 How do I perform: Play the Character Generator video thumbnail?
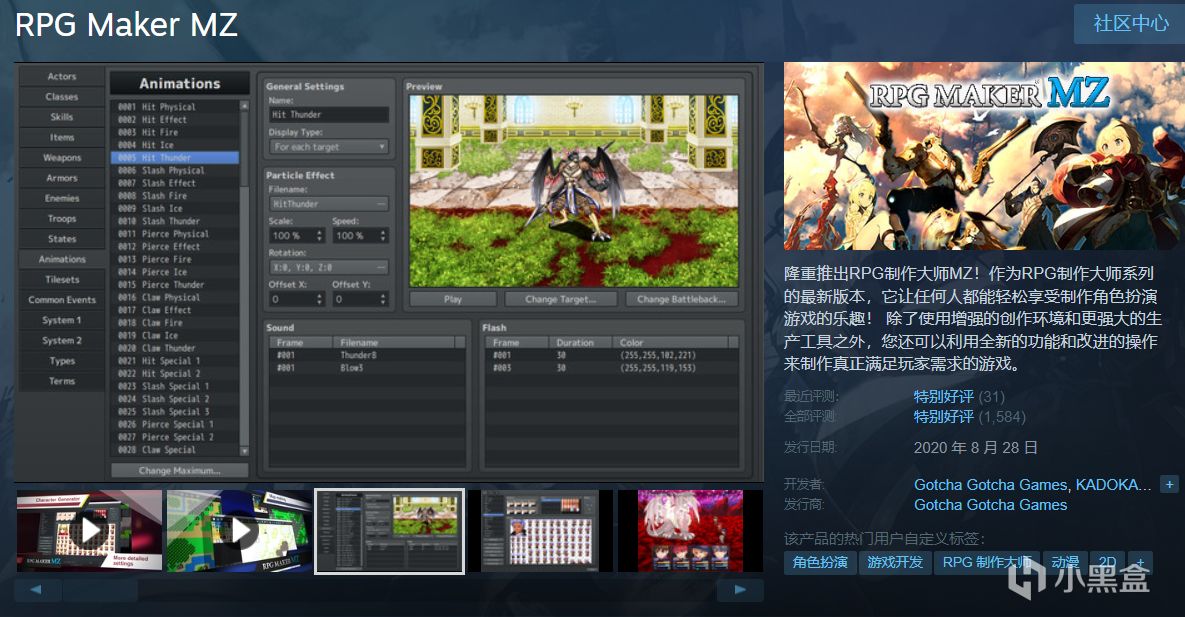click(89, 531)
